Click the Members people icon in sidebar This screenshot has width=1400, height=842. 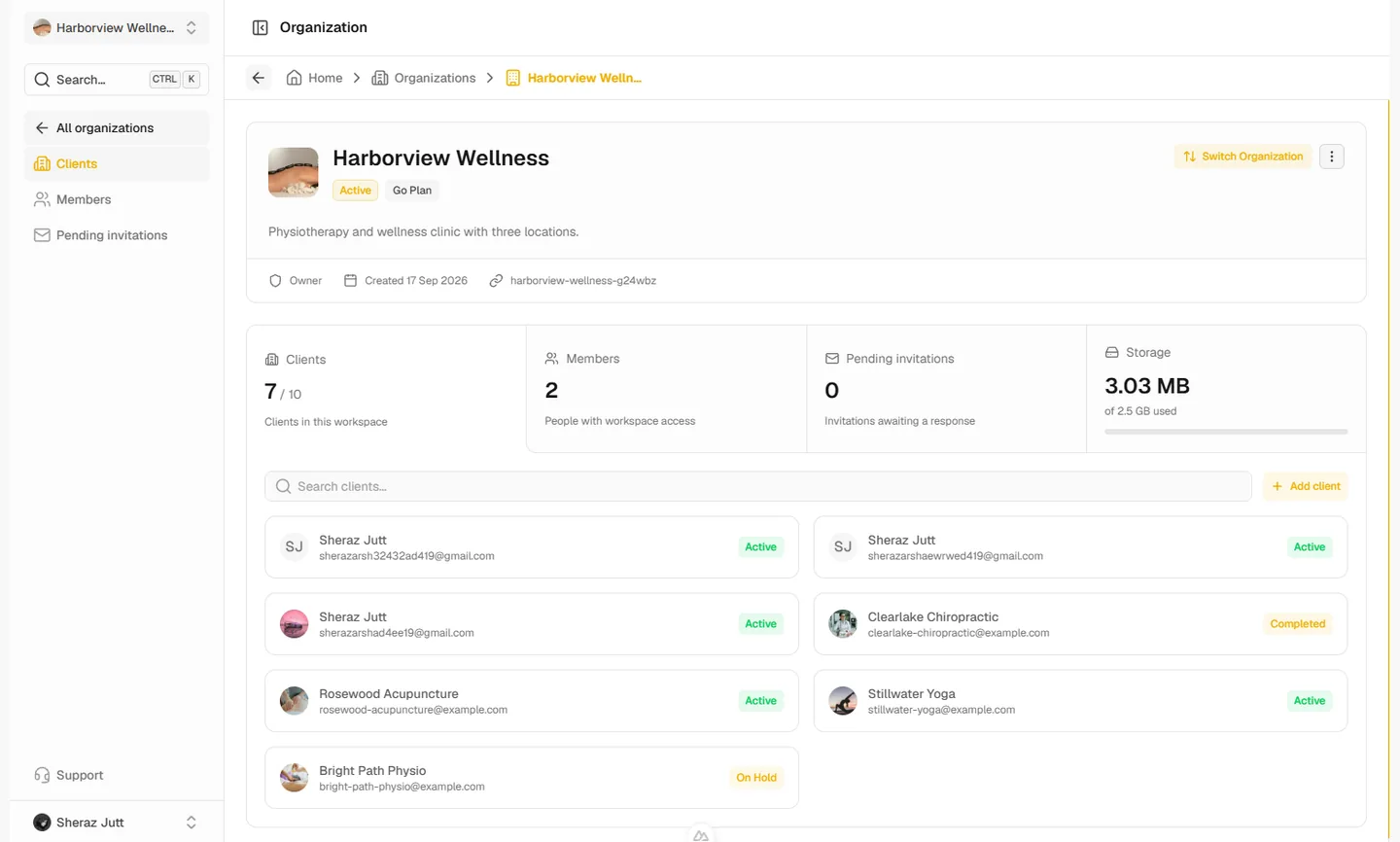(x=42, y=199)
